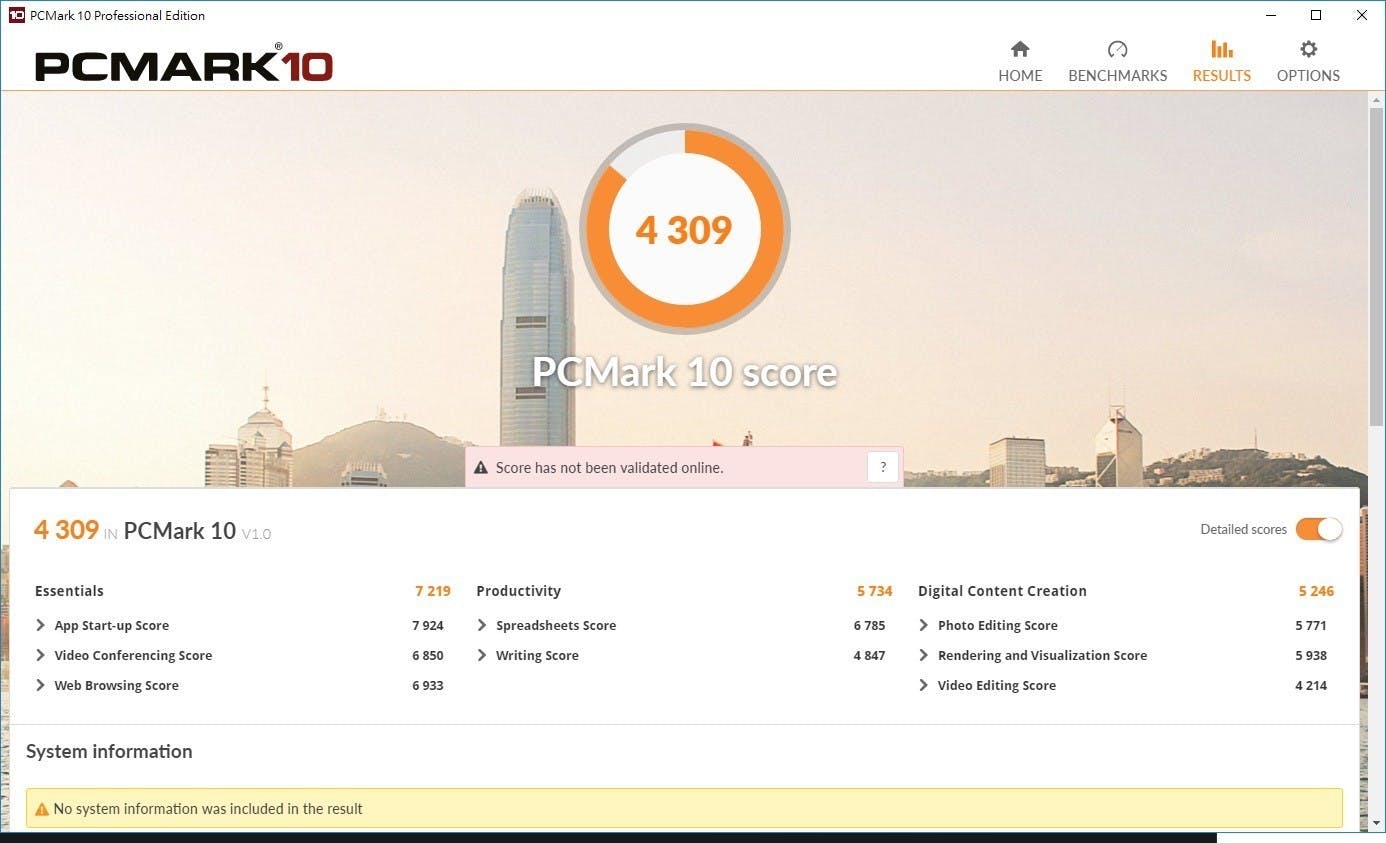Click the Productivity group heading
The width and height of the screenshot is (1386, 843).
click(x=519, y=591)
